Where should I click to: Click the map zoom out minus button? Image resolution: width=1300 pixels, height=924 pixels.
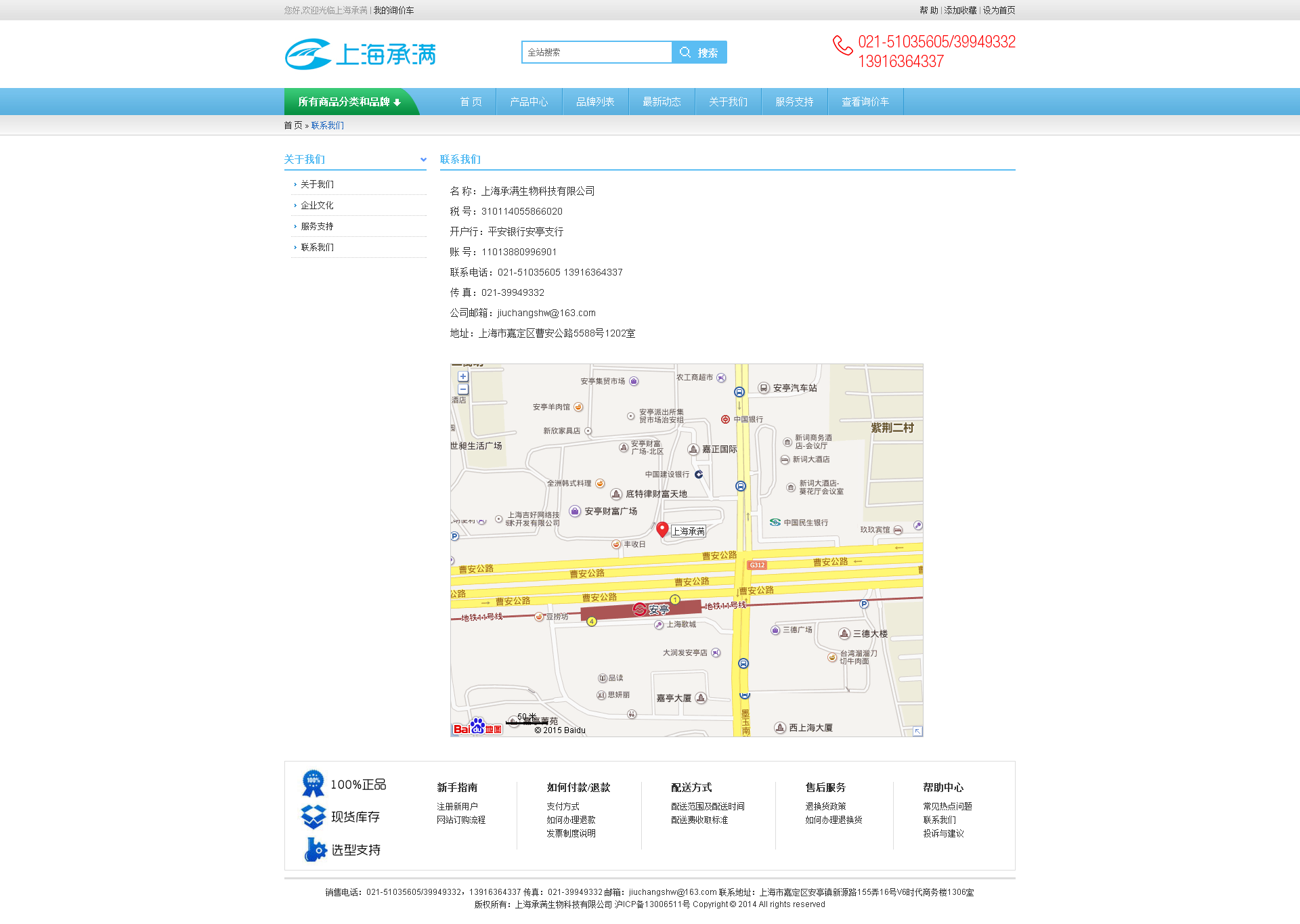pyautogui.click(x=463, y=389)
